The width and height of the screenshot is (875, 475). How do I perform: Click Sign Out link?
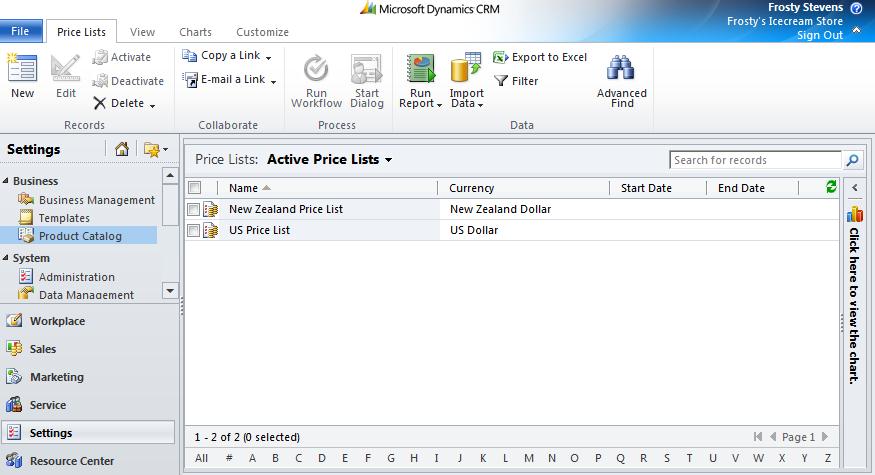(820, 35)
